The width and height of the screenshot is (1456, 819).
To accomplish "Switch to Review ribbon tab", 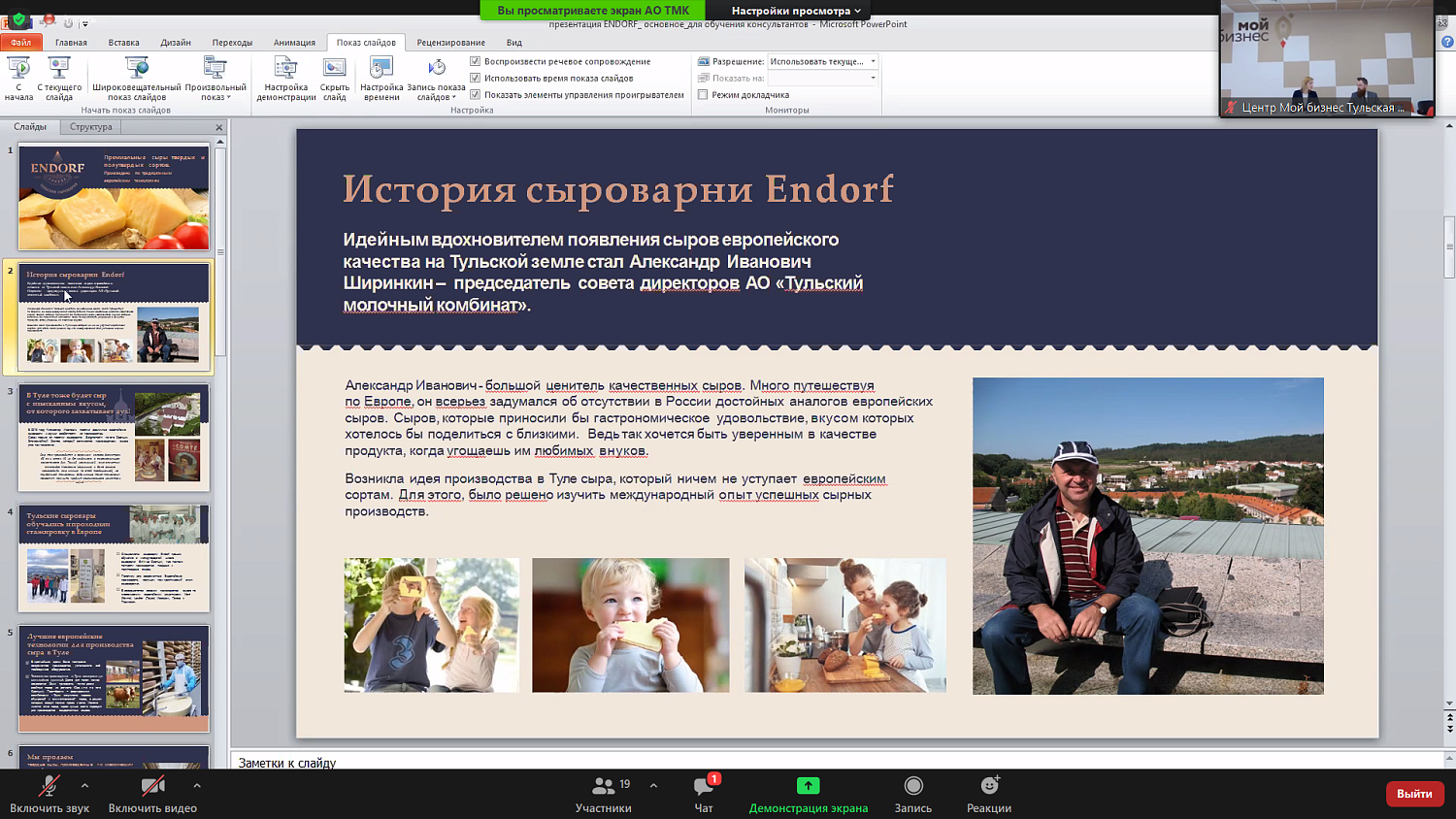I will click(450, 43).
